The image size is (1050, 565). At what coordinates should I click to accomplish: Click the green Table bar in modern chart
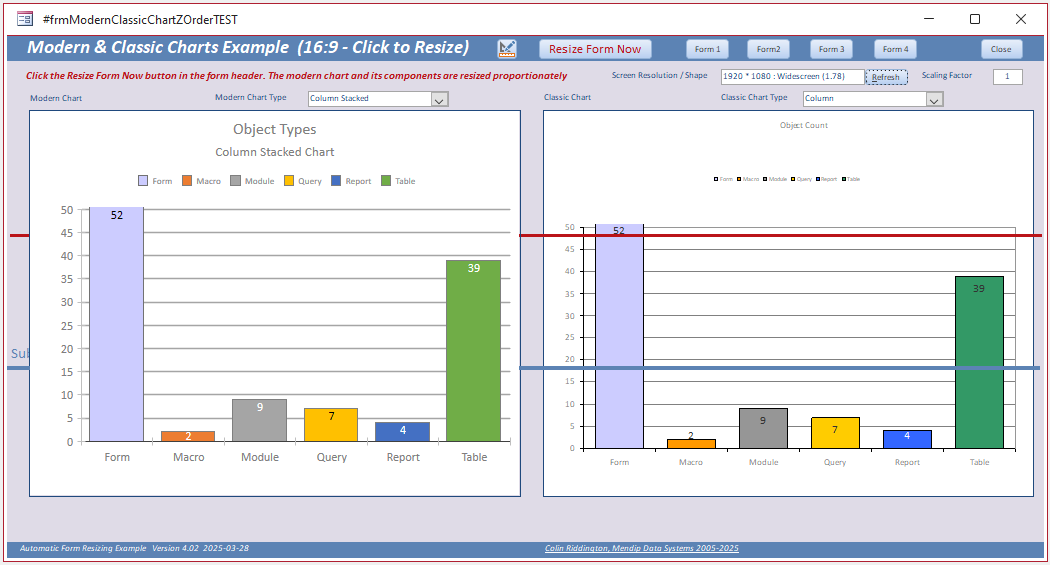pyautogui.click(x=473, y=351)
